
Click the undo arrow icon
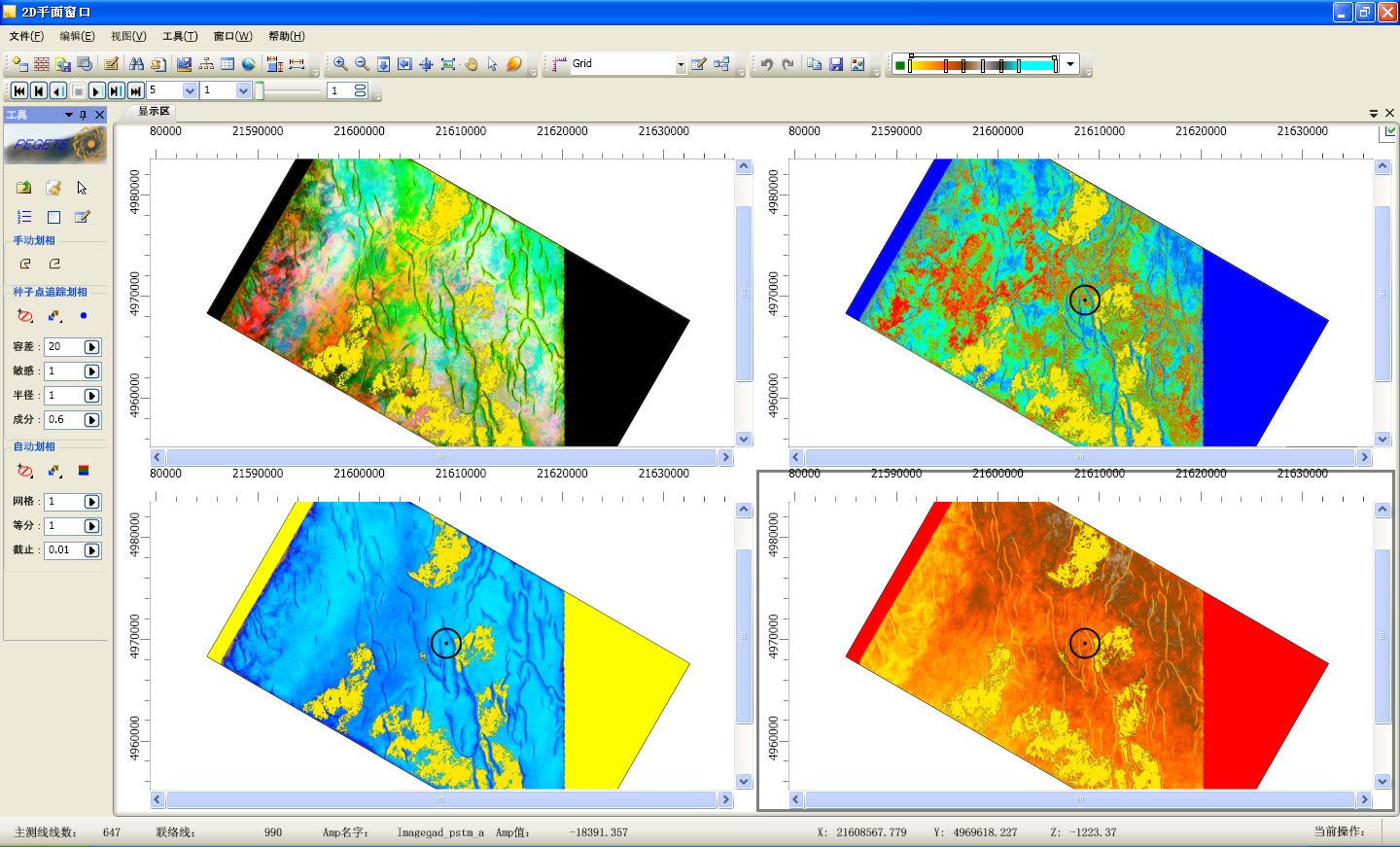tap(766, 64)
